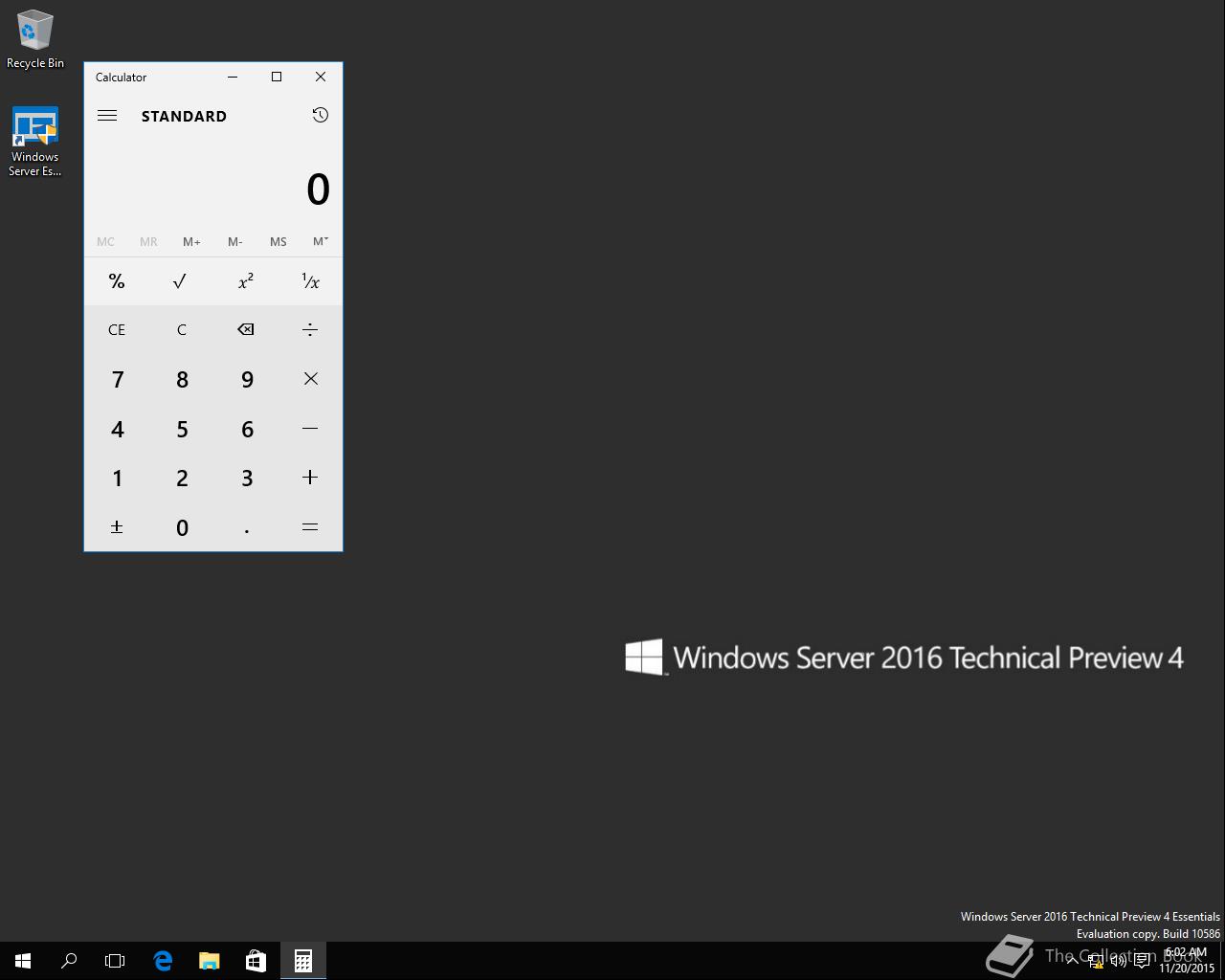Click digit 6 on the keypad
This screenshot has height=980, width=1225.
pyautogui.click(x=246, y=429)
